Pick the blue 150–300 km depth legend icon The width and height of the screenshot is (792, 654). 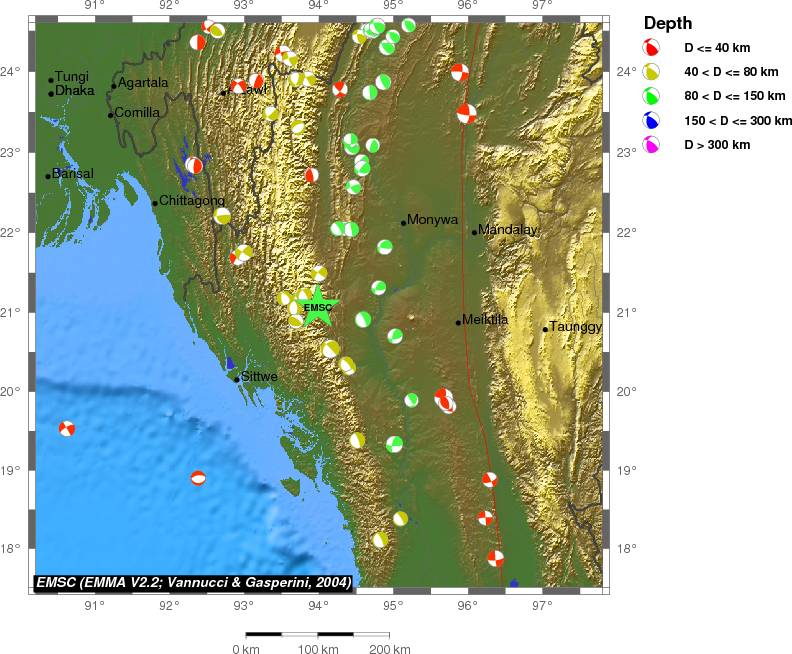[x=651, y=121]
